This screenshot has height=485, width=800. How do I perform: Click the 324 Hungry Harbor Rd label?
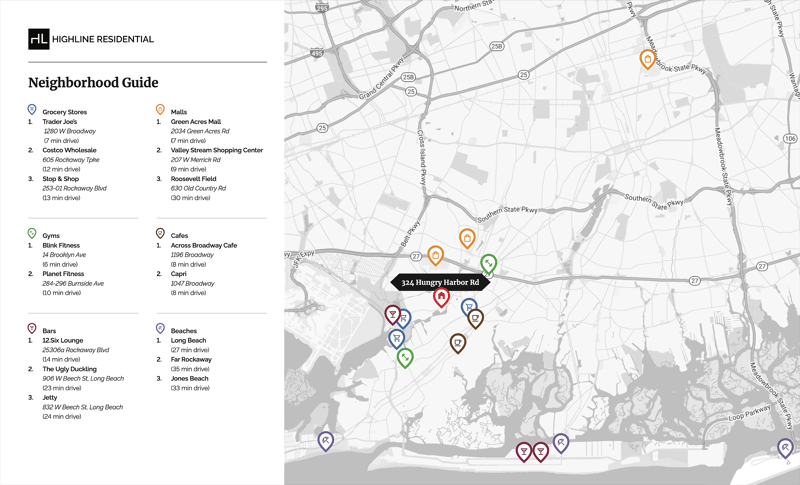click(x=440, y=283)
